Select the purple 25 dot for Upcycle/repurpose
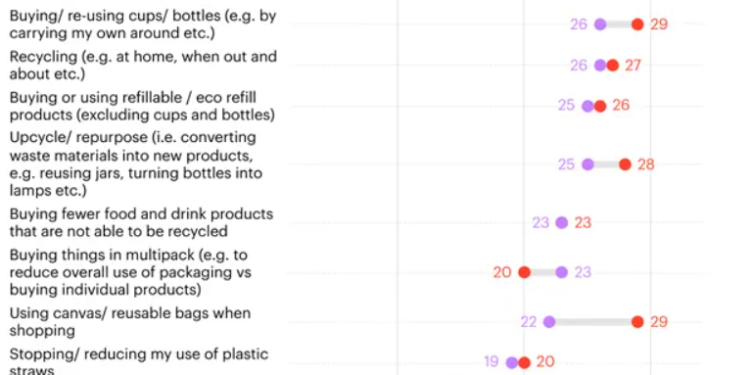The height and width of the screenshot is (375, 750). point(587,165)
